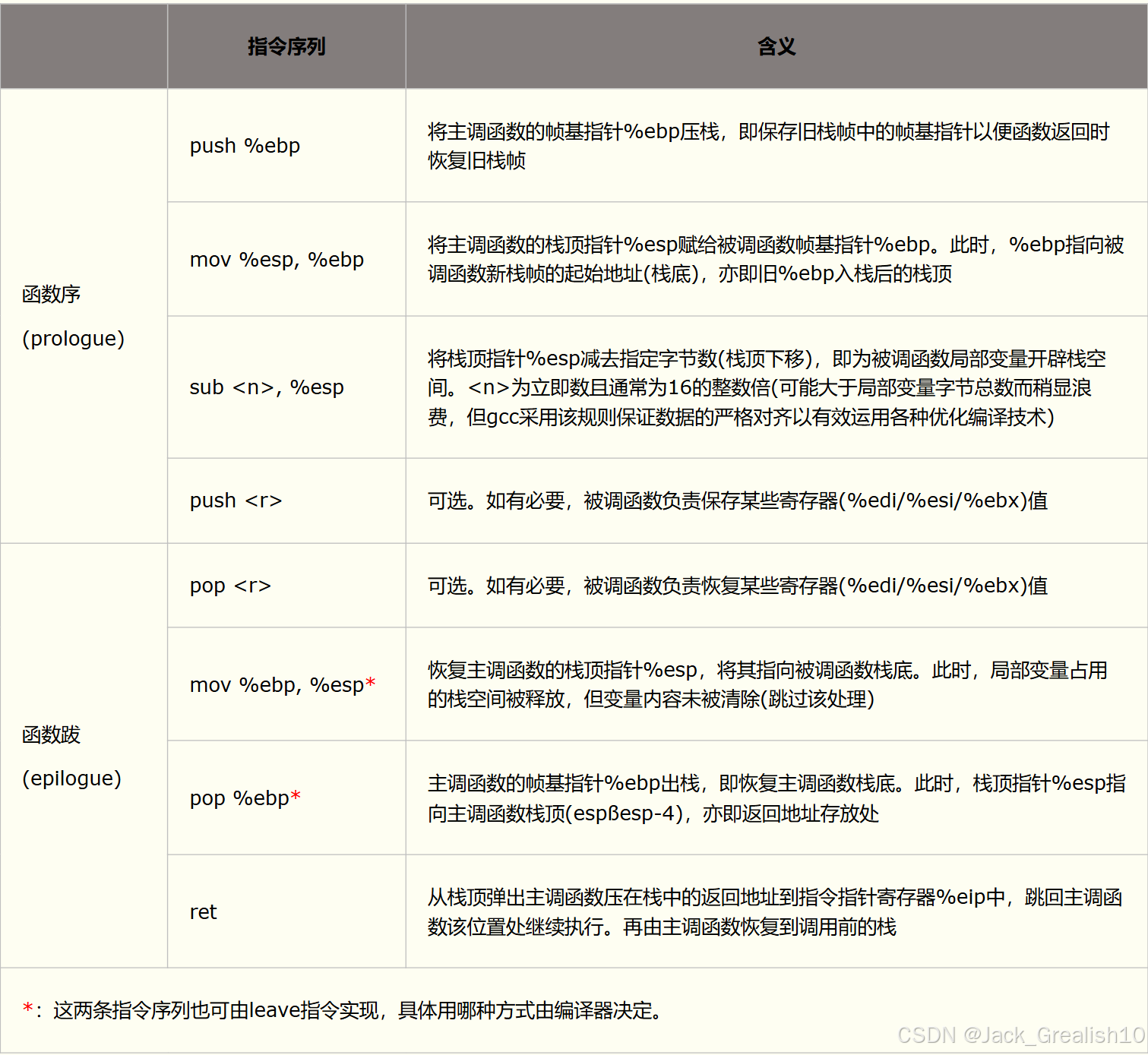1148x1055 pixels.
Task: Click the pop <r> instruction cell
Action: tap(230, 586)
